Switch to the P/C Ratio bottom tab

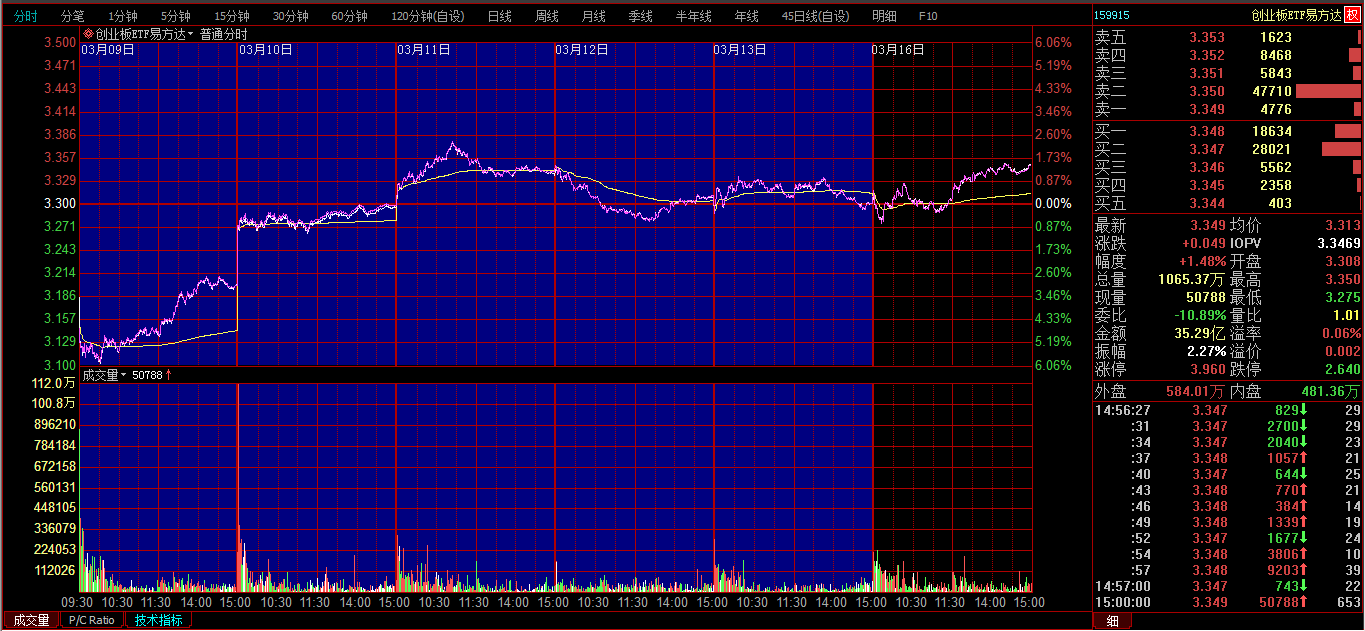92,620
